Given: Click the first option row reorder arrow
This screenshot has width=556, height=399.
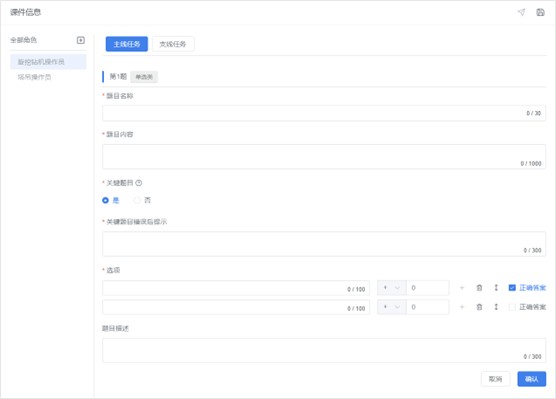Looking at the screenshot, I should click(x=496, y=288).
